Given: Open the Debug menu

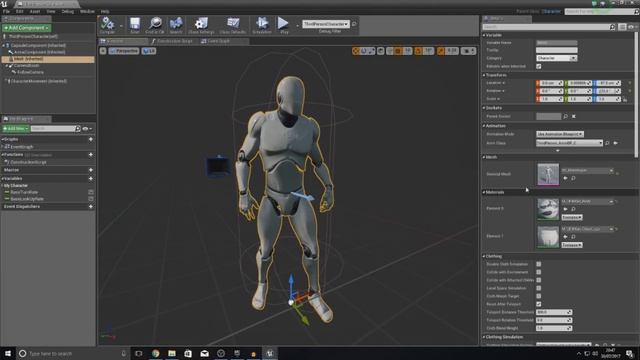Looking at the screenshot, I should click(x=68, y=11).
